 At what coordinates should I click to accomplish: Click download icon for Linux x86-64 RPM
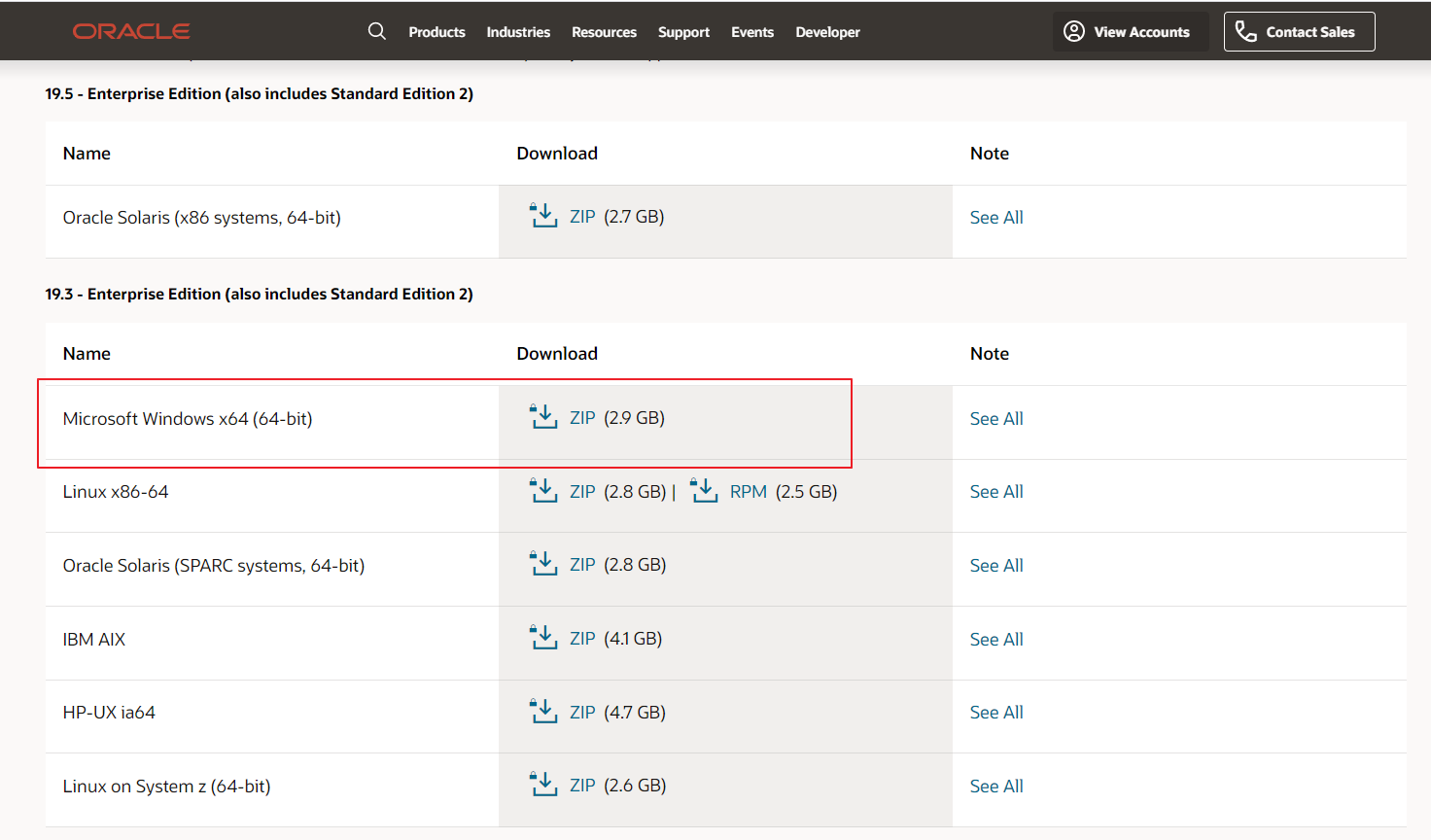click(704, 491)
